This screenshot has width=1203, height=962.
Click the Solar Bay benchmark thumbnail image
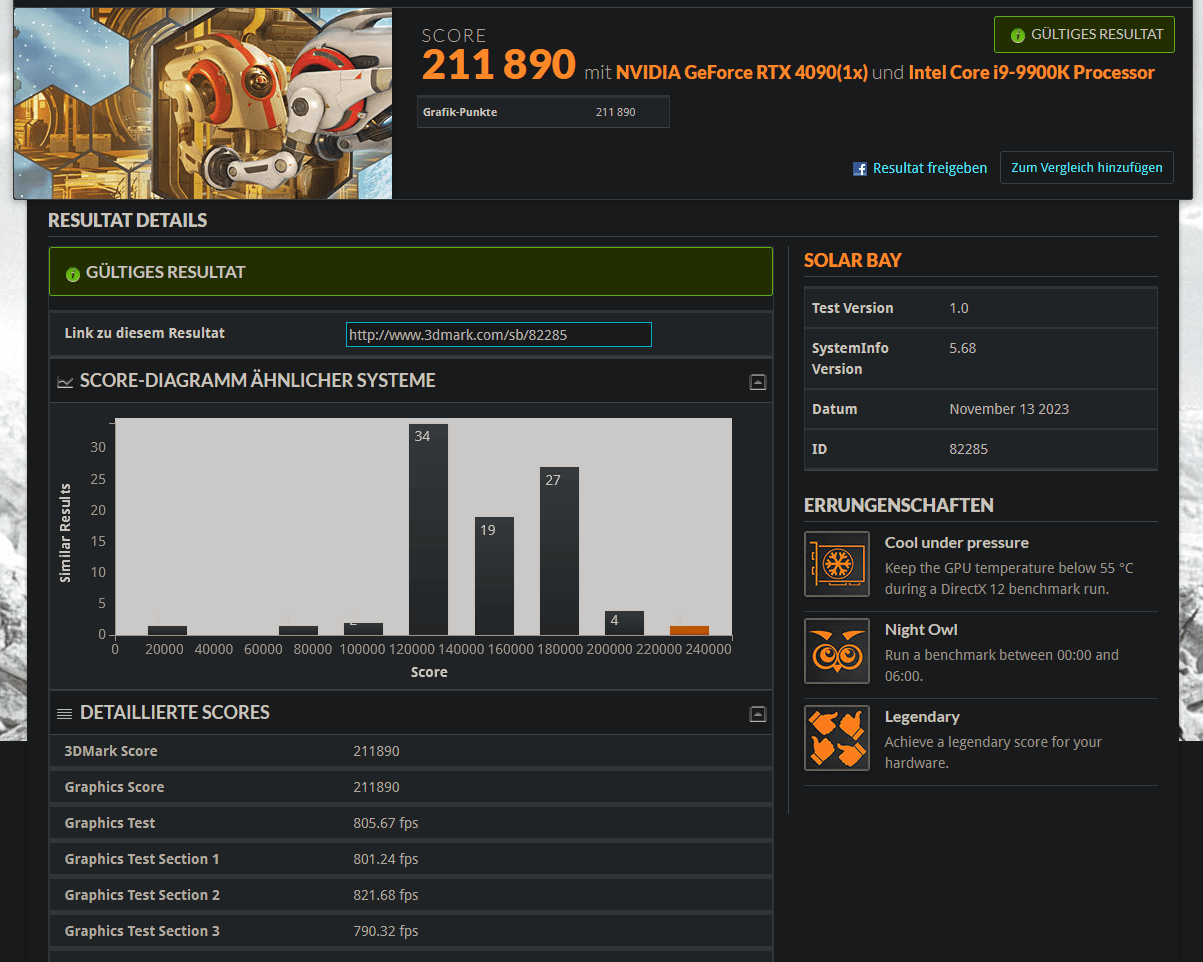[x=203, y=103]
